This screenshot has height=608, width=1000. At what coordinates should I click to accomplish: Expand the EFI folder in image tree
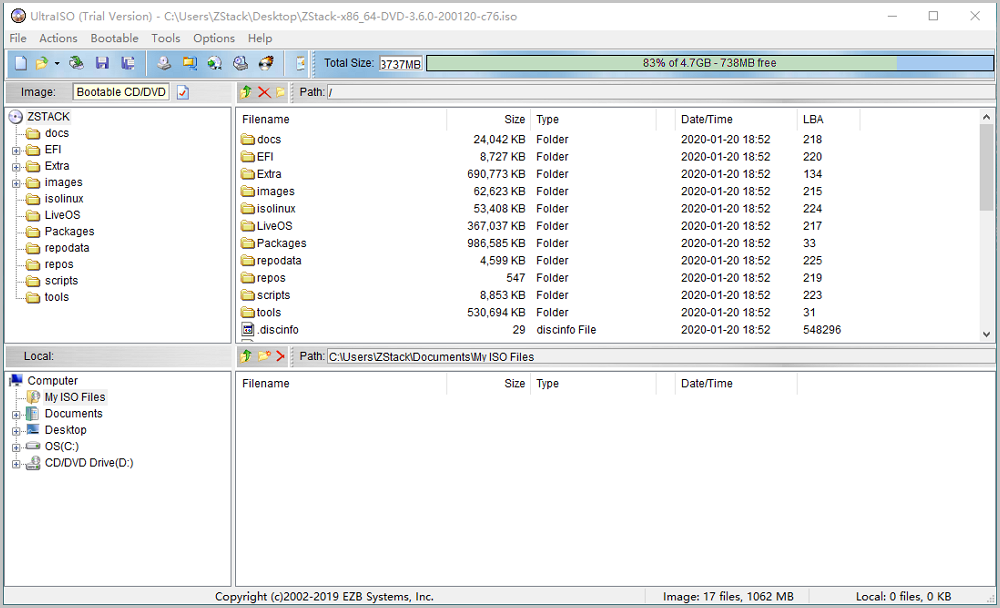pyautogui.click(x=16, y=151)
